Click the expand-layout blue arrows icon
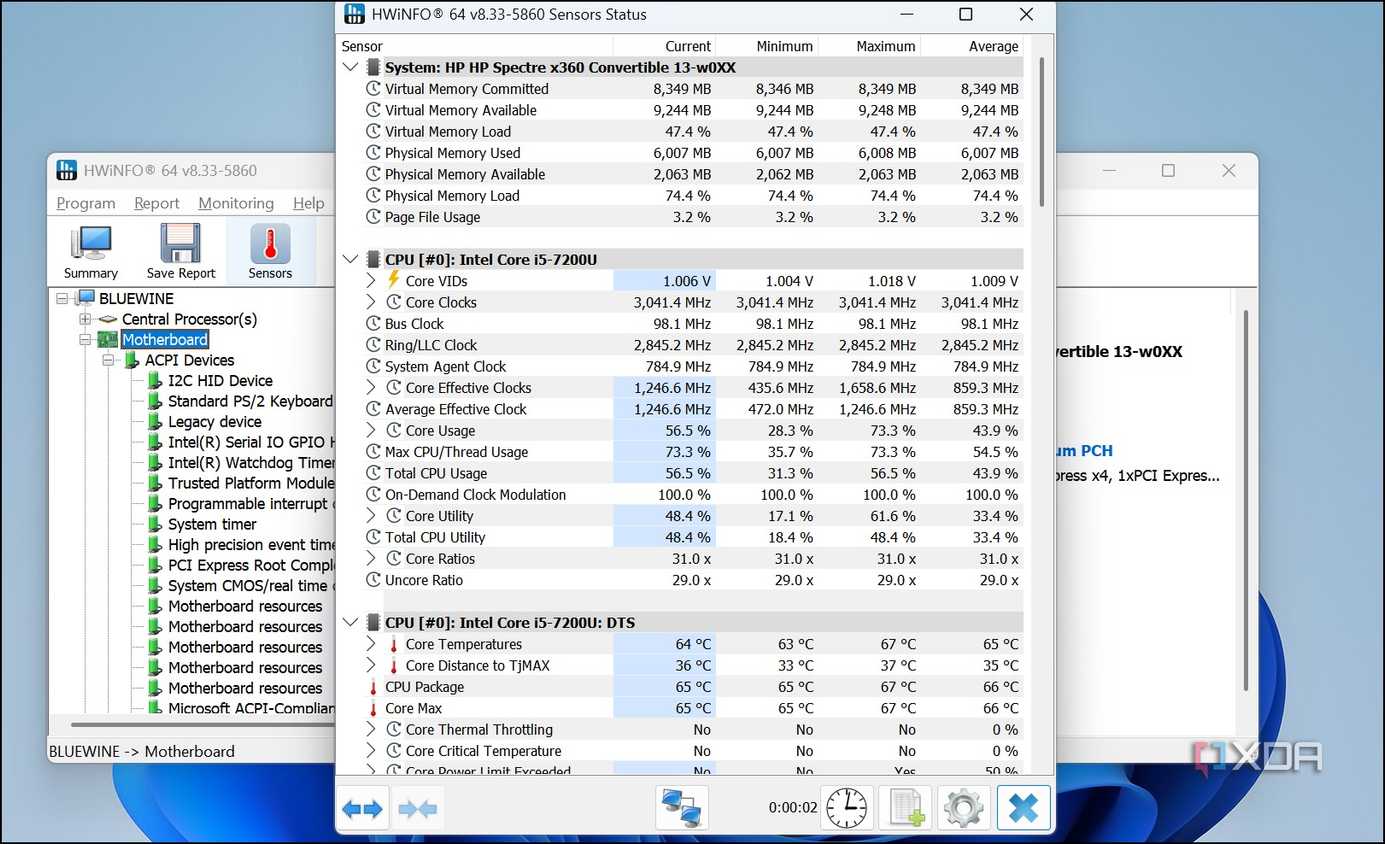The height and width of the screenshot is (844, 1385). pyautogui.click(x=362, y=808)
